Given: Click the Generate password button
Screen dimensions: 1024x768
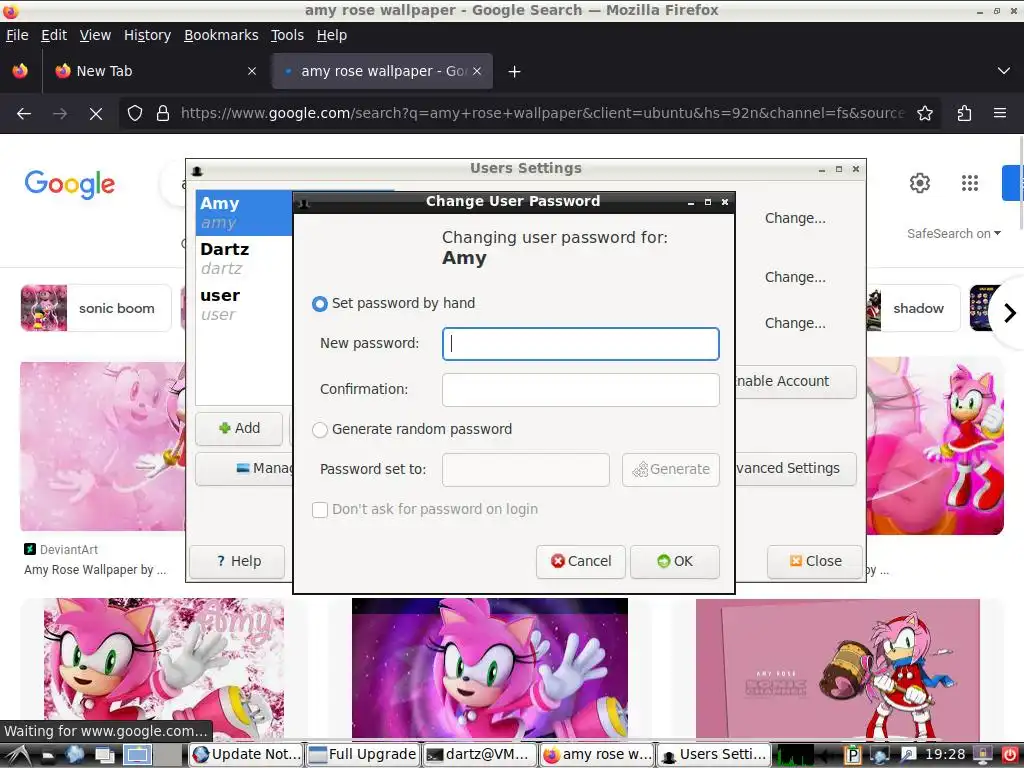Looking at the screenshot, I should point(671,470).
